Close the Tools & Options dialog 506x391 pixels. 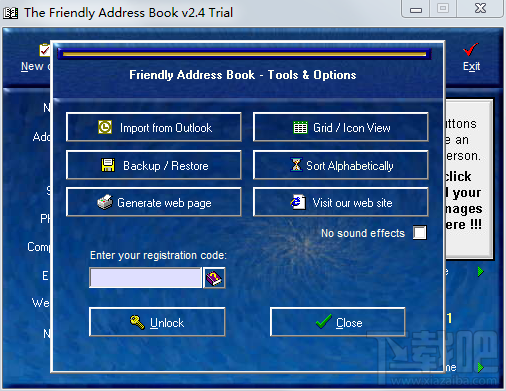[x=338, y=322]
